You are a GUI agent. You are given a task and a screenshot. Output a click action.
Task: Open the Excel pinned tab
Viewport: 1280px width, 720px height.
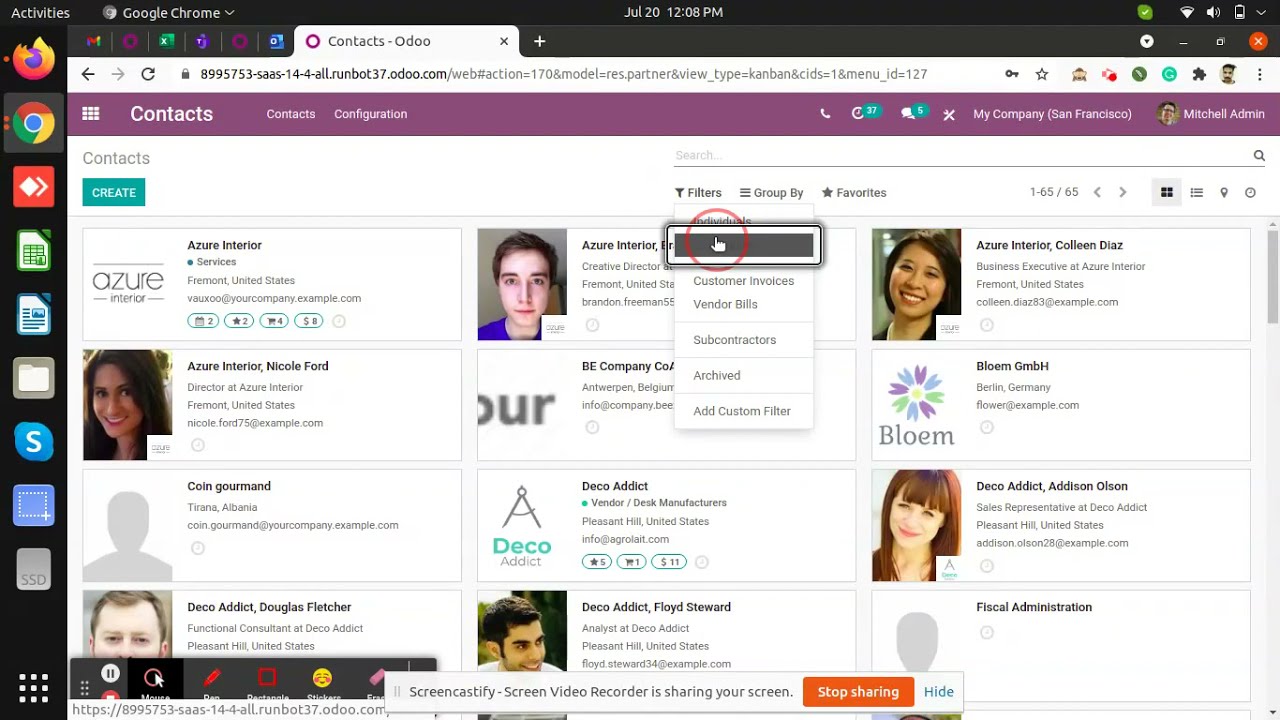166,41
